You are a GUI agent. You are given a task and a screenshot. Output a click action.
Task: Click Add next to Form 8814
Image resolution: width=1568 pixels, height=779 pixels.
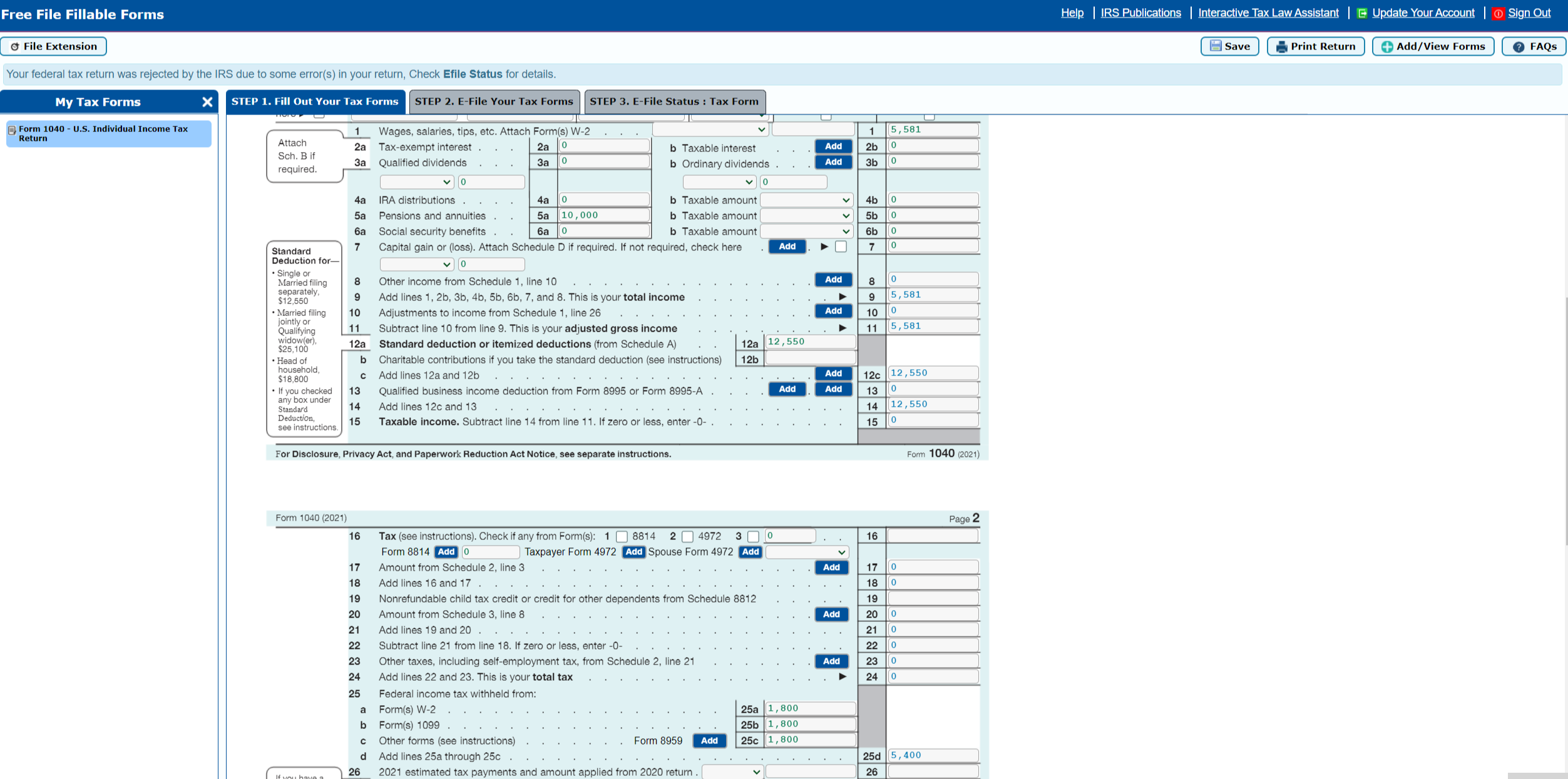(x=446, y=552)
